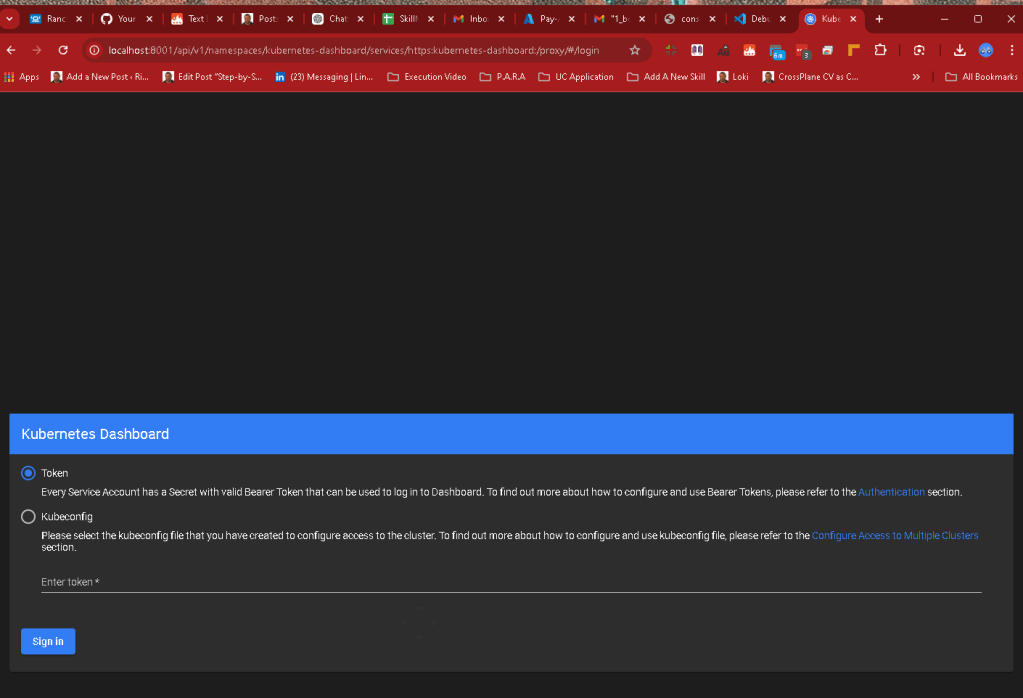Click the blue 6m badge extension icon
The image size is (1023, 698).
pyautogui.click(x=776, y=51)
